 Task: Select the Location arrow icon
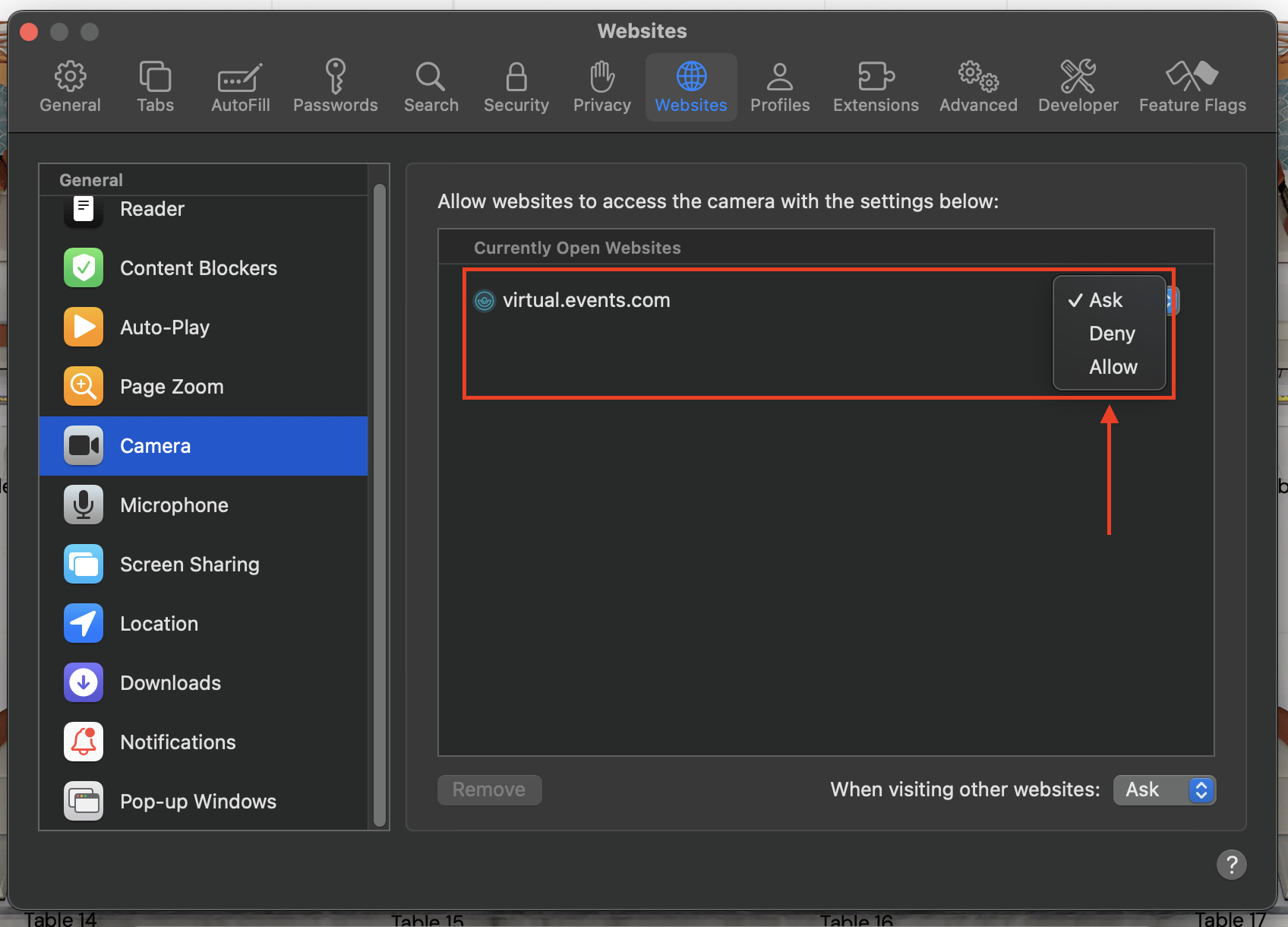click(x=84, y=624)
